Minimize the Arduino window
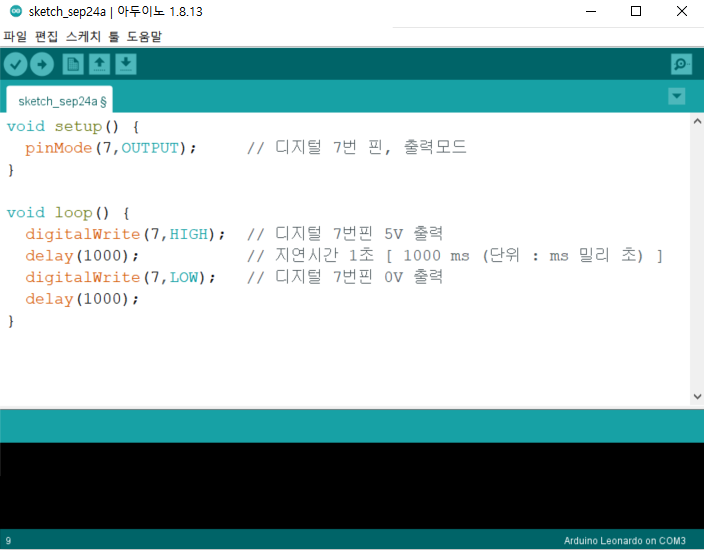This screenshot has height=550, width=704. pos(591,11)
